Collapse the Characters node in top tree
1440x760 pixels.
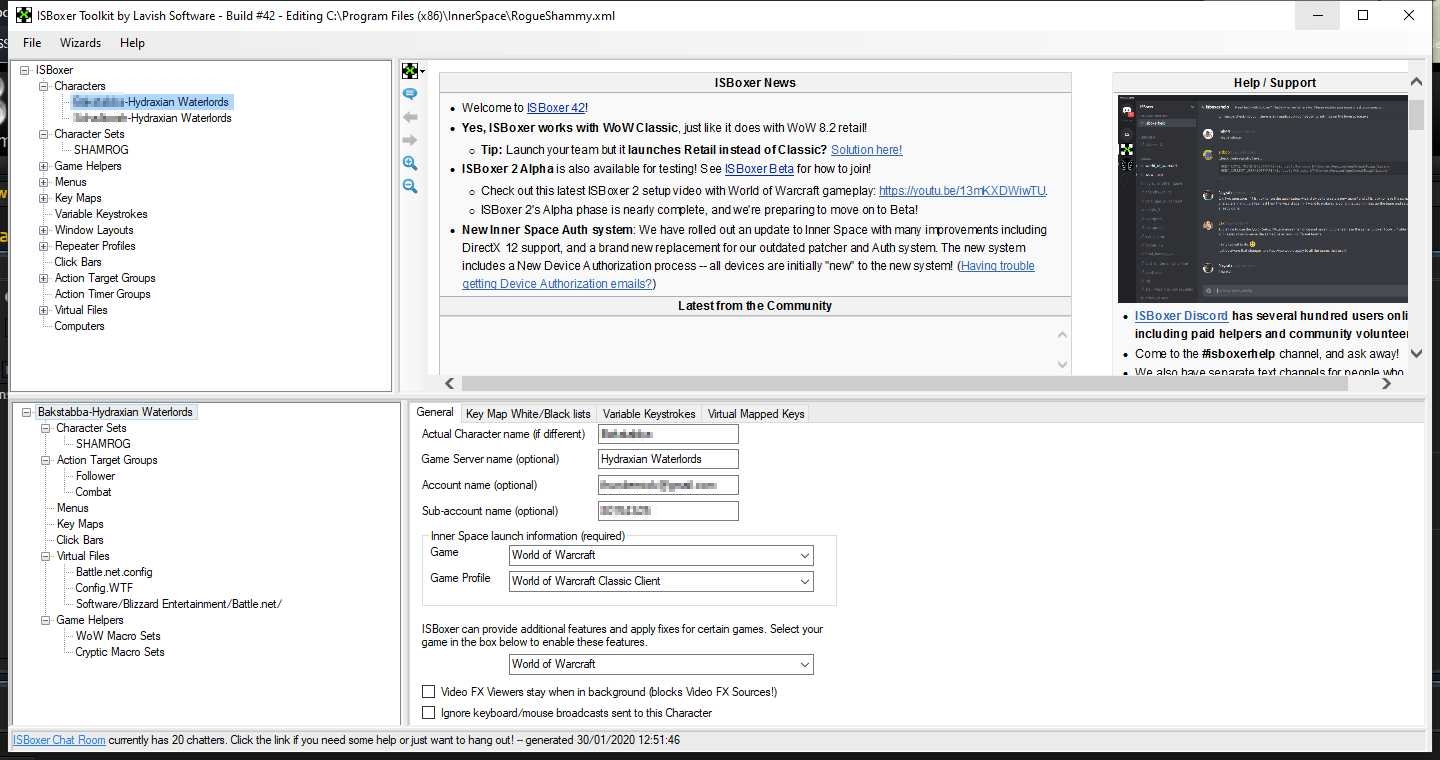click(44, 86)
